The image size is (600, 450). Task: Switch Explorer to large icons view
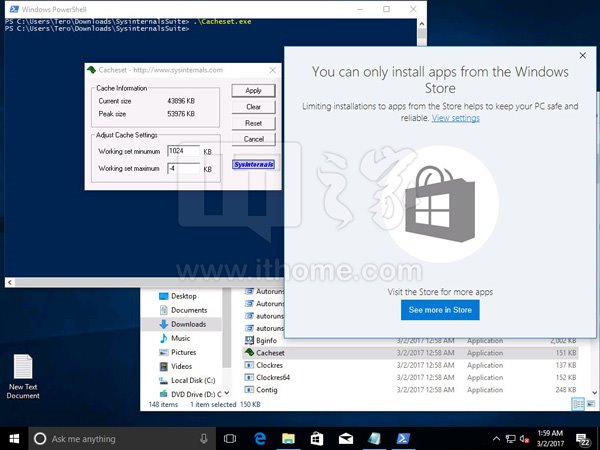coord(591,404)
